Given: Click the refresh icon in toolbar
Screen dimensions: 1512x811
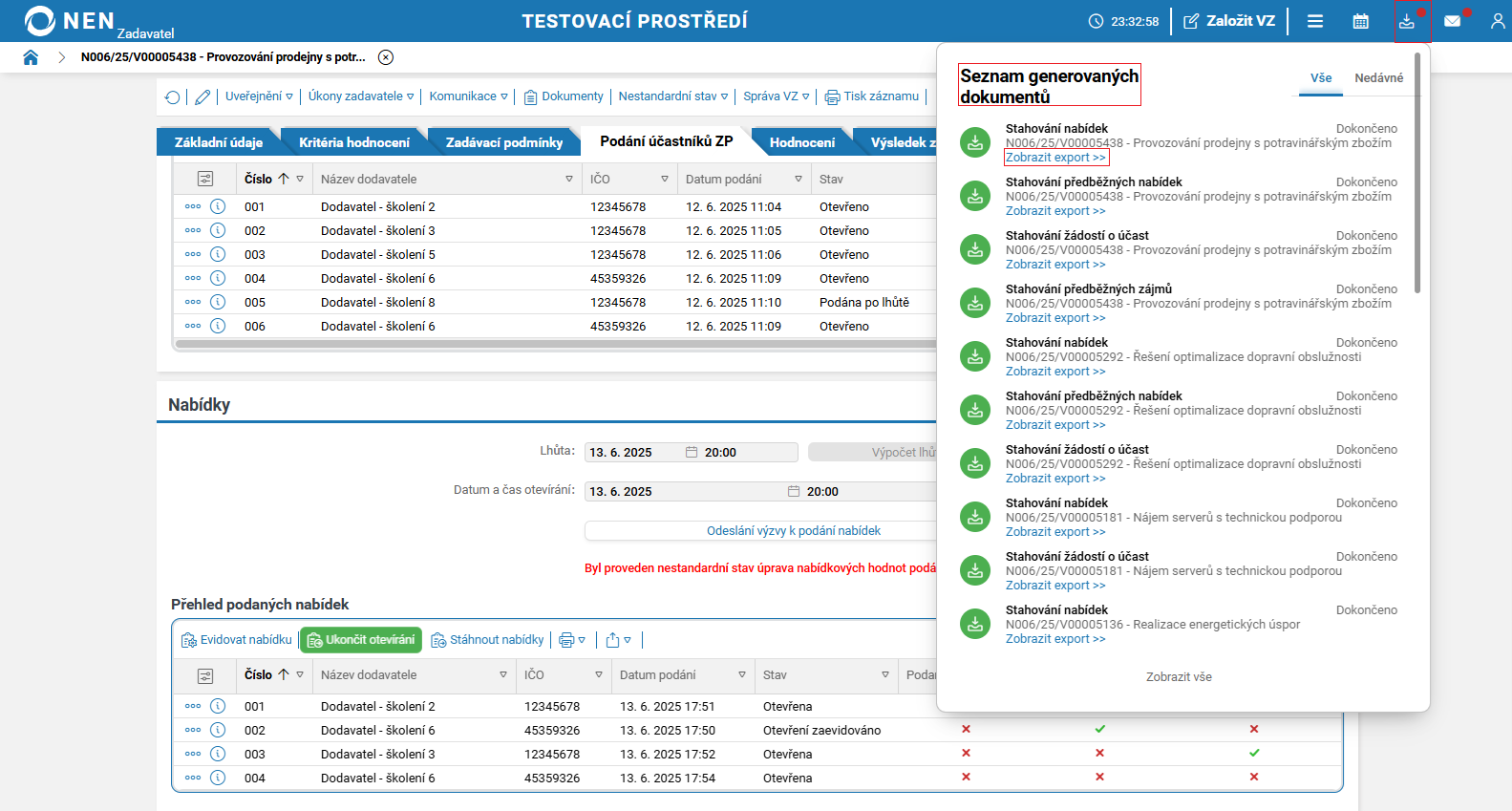Looking at the screenshot, I should (173, 96).
